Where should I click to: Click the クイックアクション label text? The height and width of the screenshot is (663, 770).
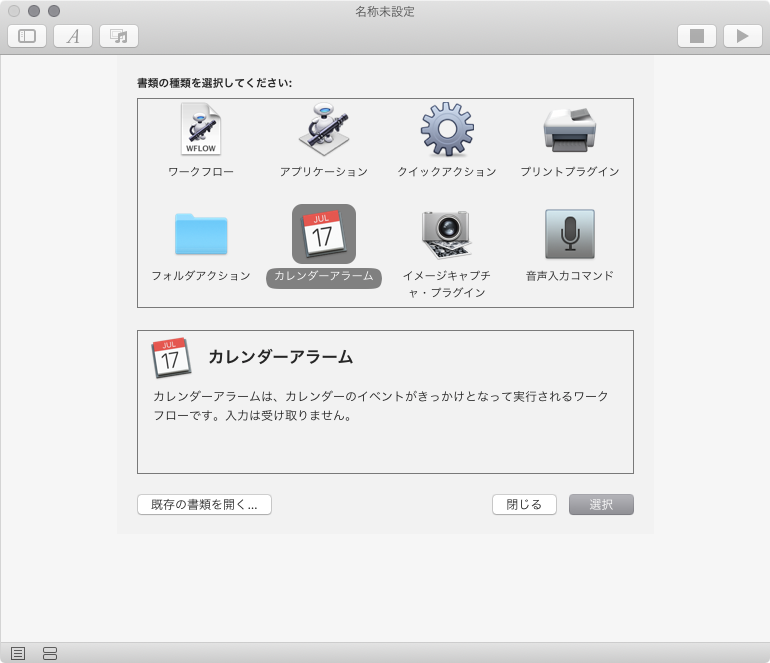tap(447, 172)
